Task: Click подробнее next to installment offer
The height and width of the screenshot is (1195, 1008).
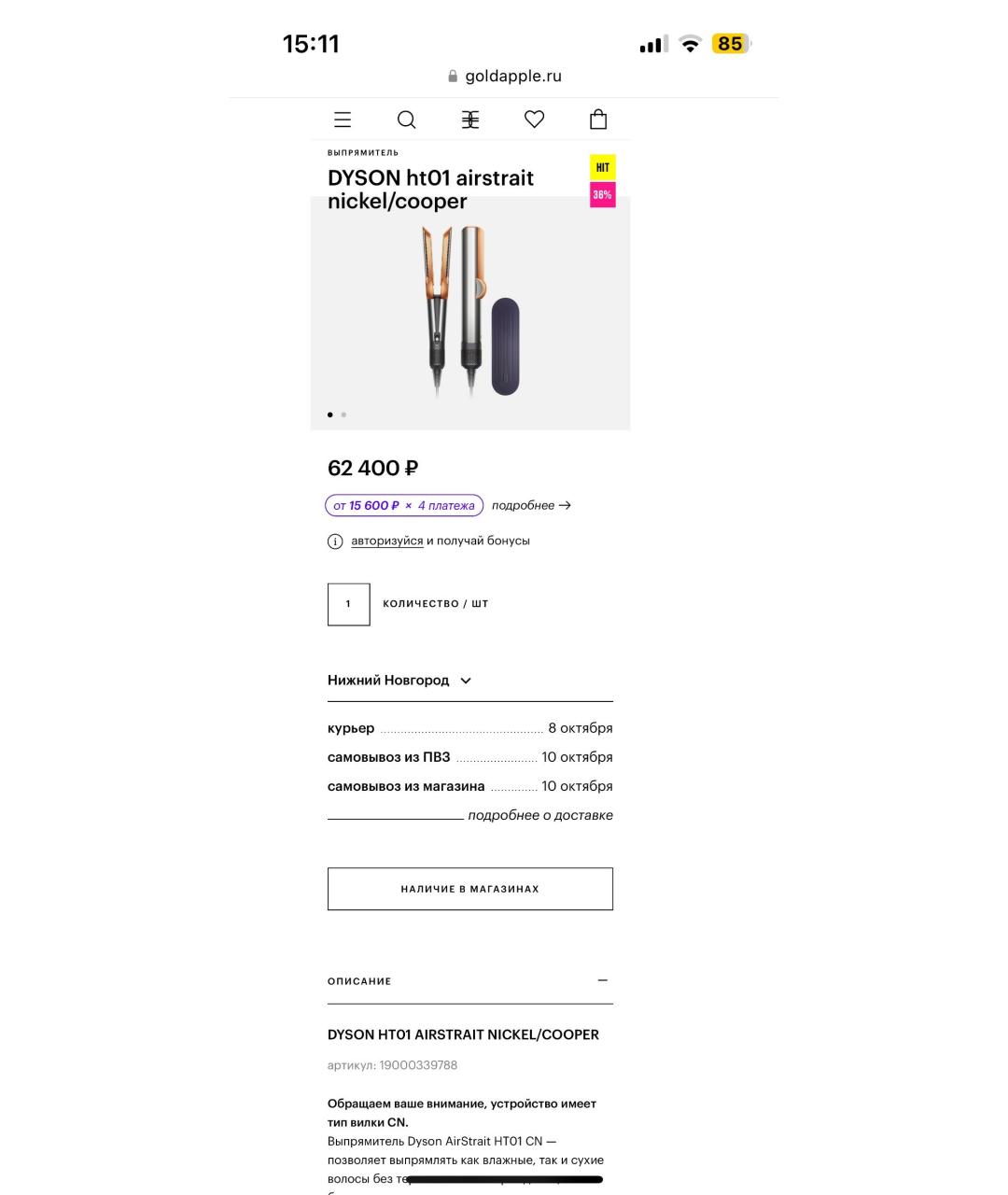Action: click(x=530, y=505)
